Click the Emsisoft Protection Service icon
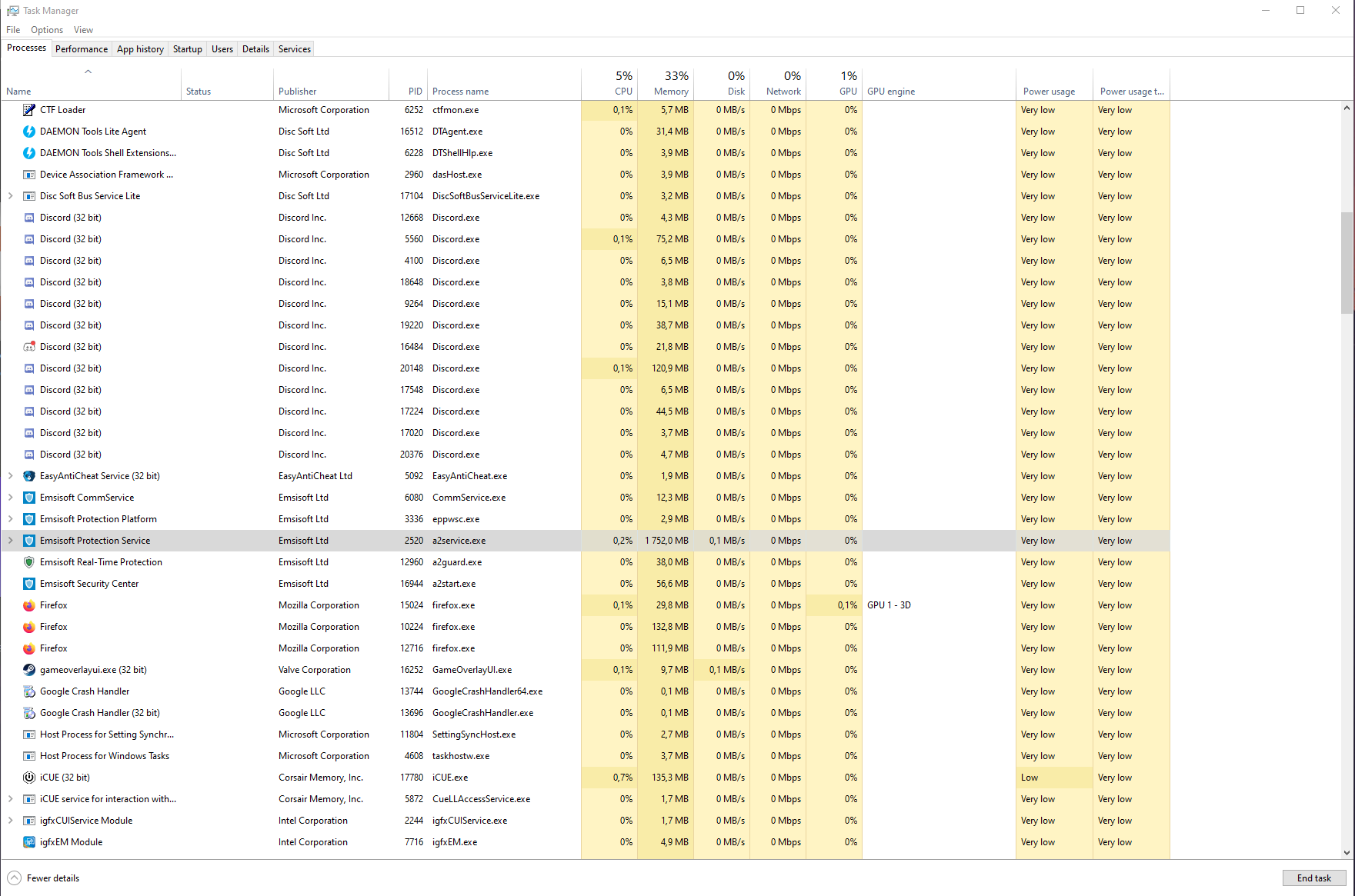 (x=29, y=541)
